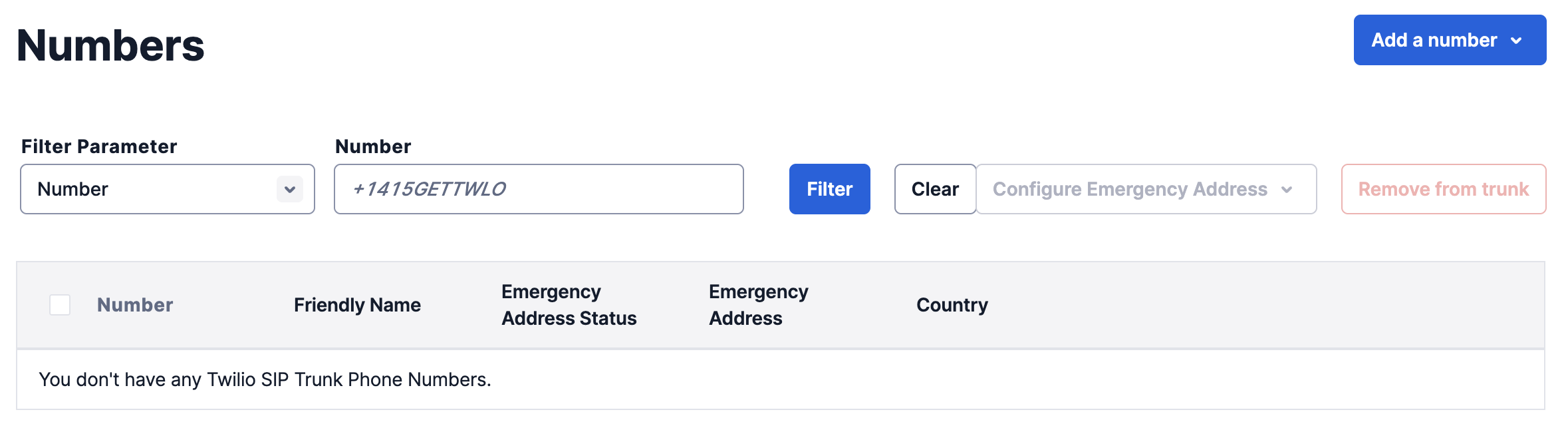
Task: Click the Filter Parameter field label
Action: point(99,146)
